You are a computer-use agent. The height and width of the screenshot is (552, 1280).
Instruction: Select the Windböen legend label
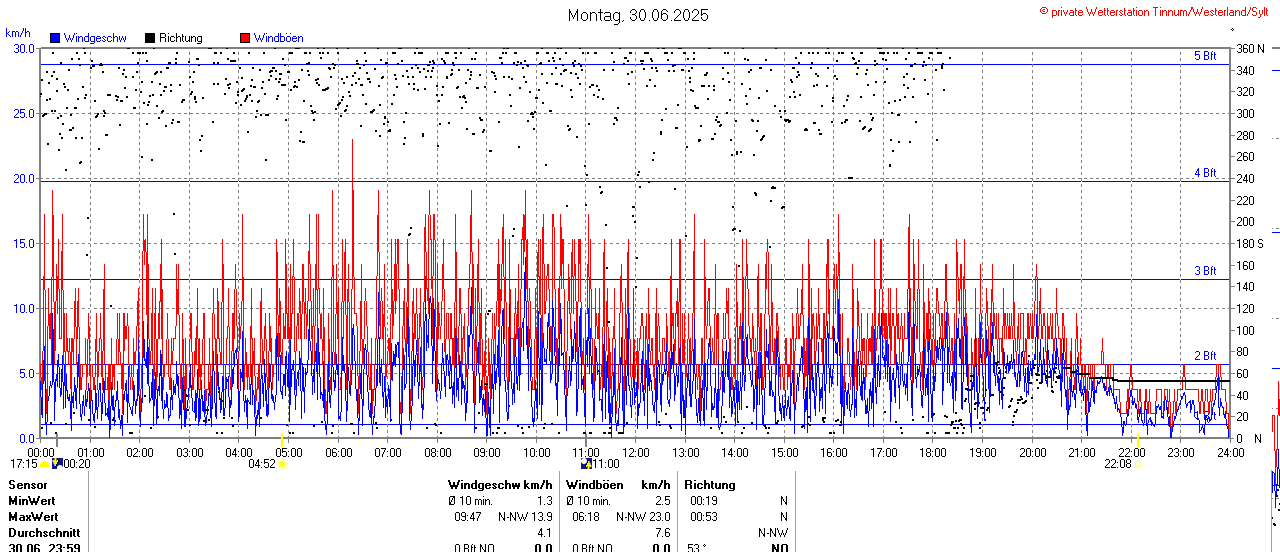coord(279,38)
